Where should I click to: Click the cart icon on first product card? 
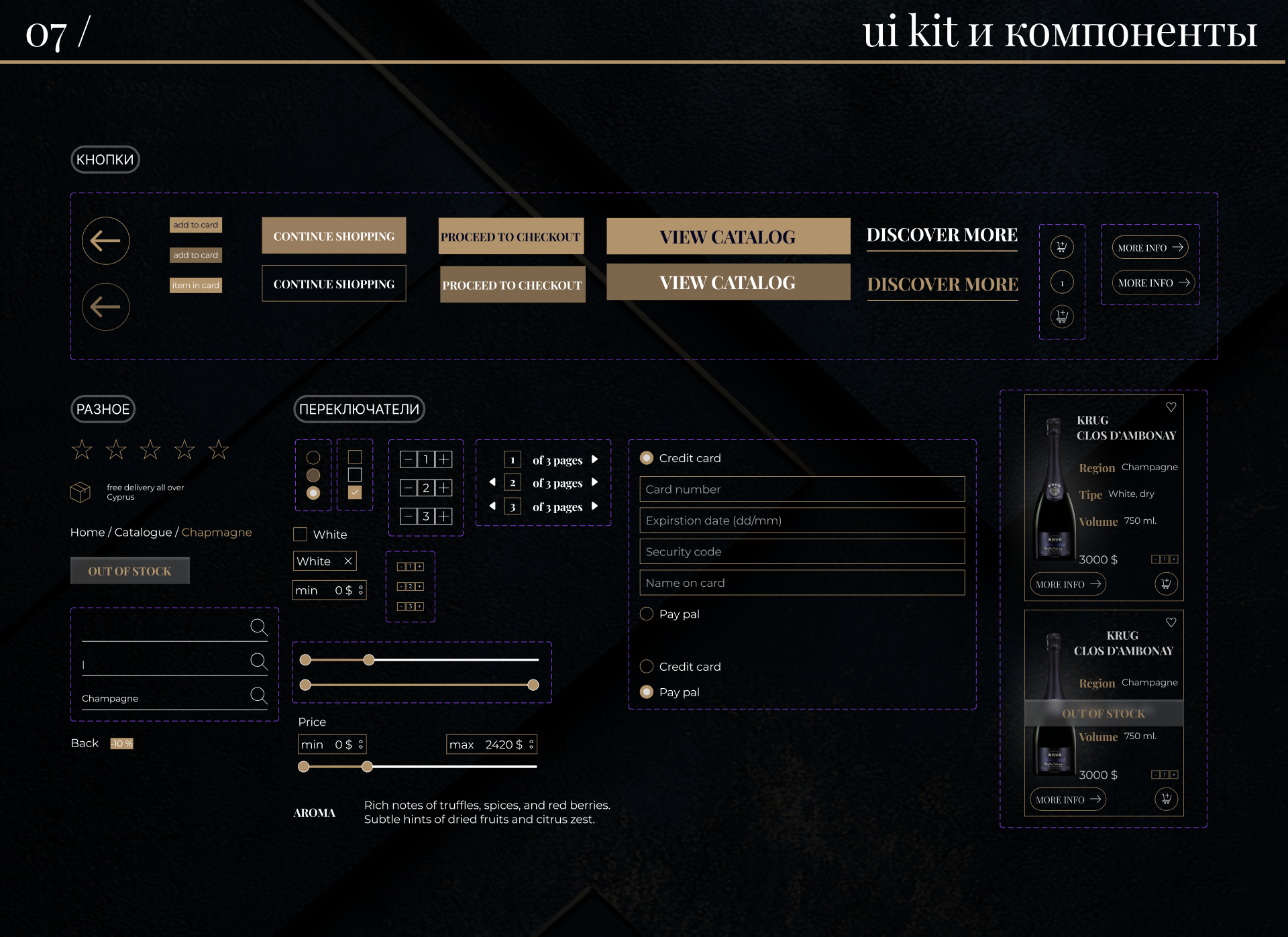click(1166, 584)
